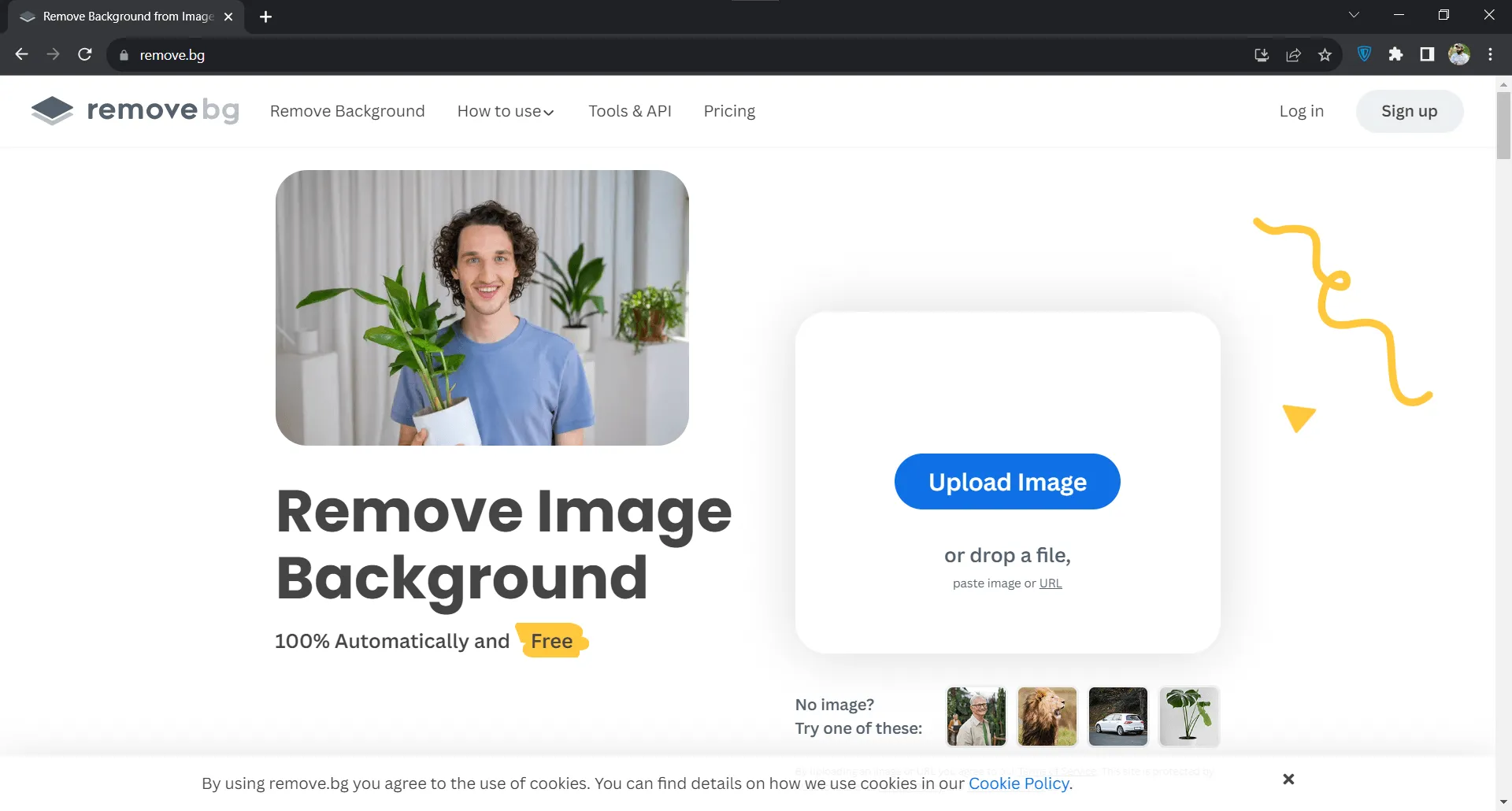Expand the How to use dropdown

pos(506,111)
